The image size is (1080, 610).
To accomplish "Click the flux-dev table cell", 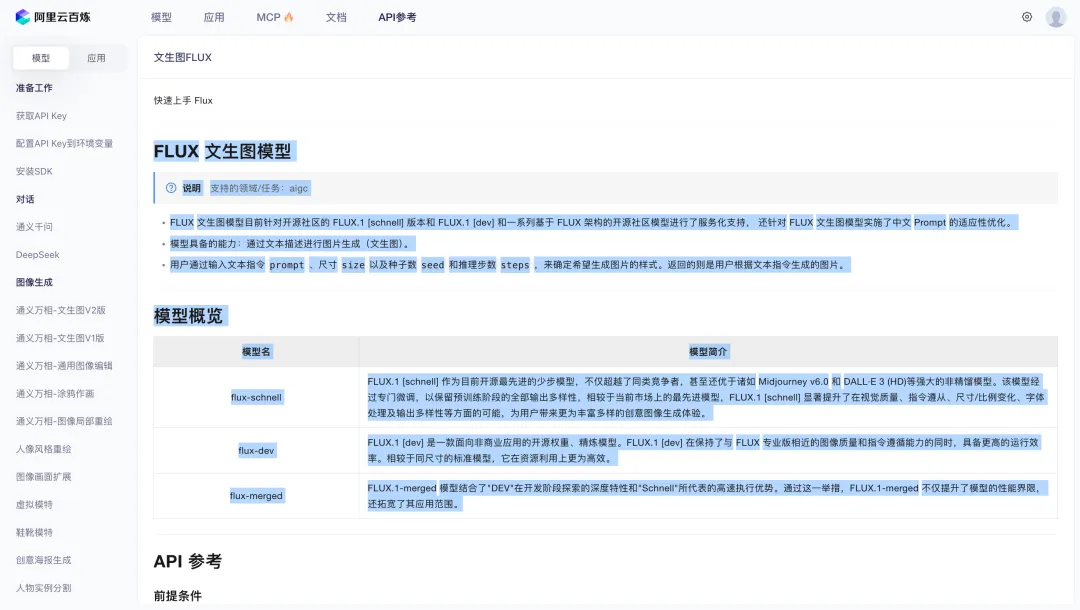I will [256, 450].
